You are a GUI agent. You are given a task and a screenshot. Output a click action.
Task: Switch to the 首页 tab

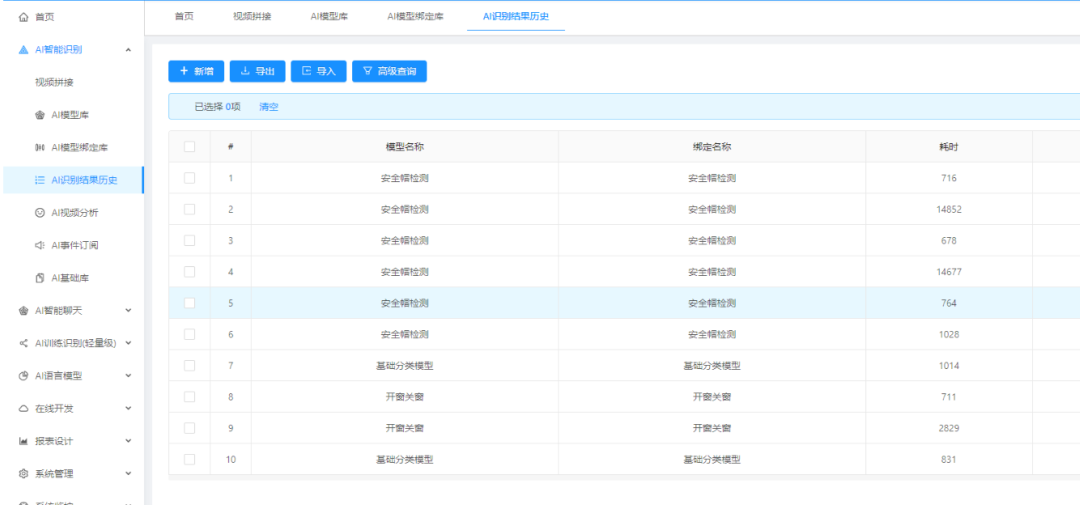(184, 17)
